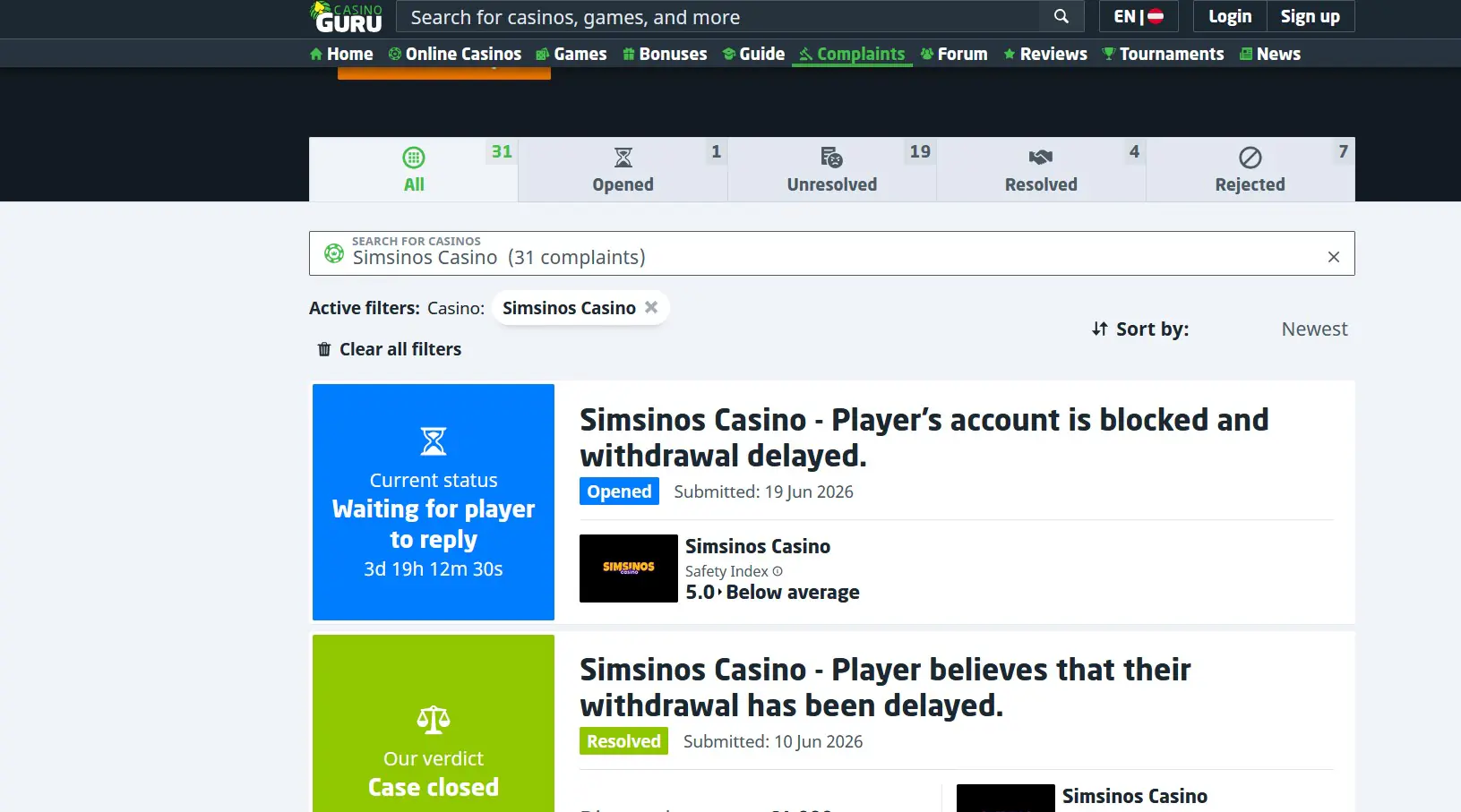Open the Guide menu
The width and height of the screenshot is (1461, 812).
point(753,54)
